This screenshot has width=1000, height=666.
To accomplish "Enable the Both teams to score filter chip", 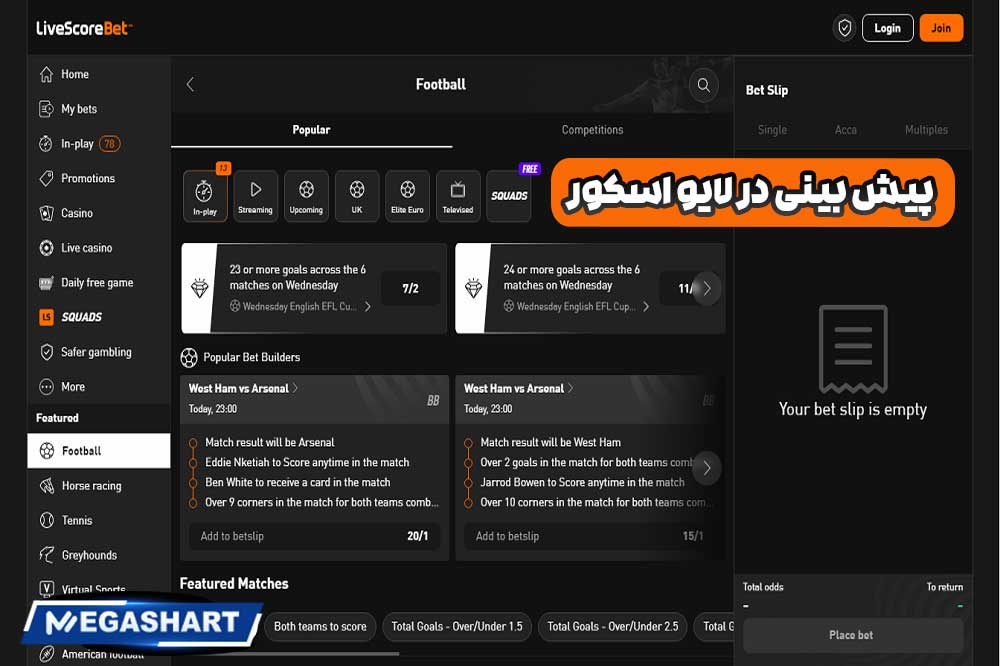I will click(x=319, y=627).
